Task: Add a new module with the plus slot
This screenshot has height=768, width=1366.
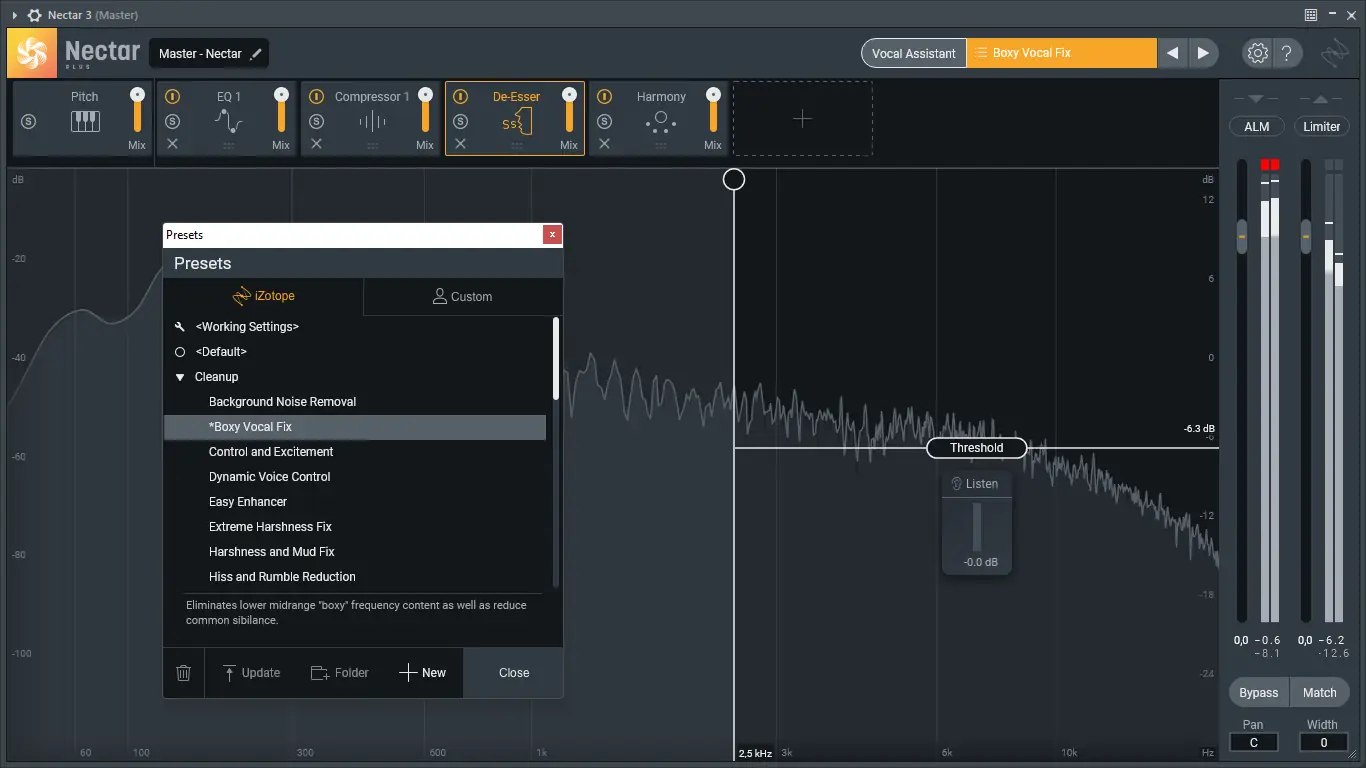Action: (803, 119)
